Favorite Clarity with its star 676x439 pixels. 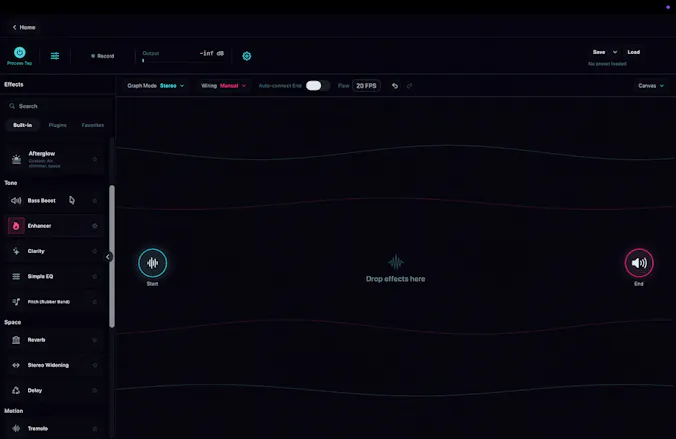(94, 251)
